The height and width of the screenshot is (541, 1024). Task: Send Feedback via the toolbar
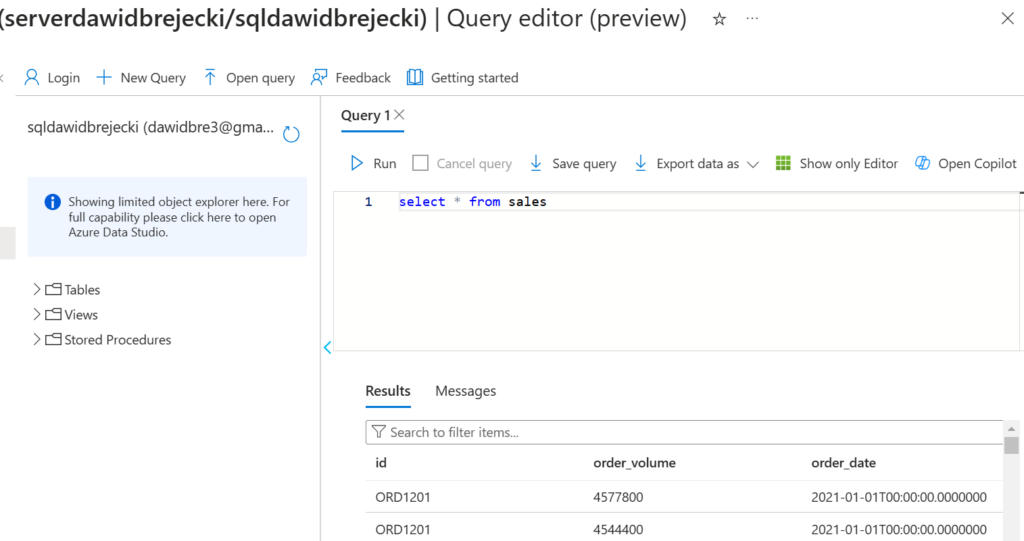pos(351,78)
